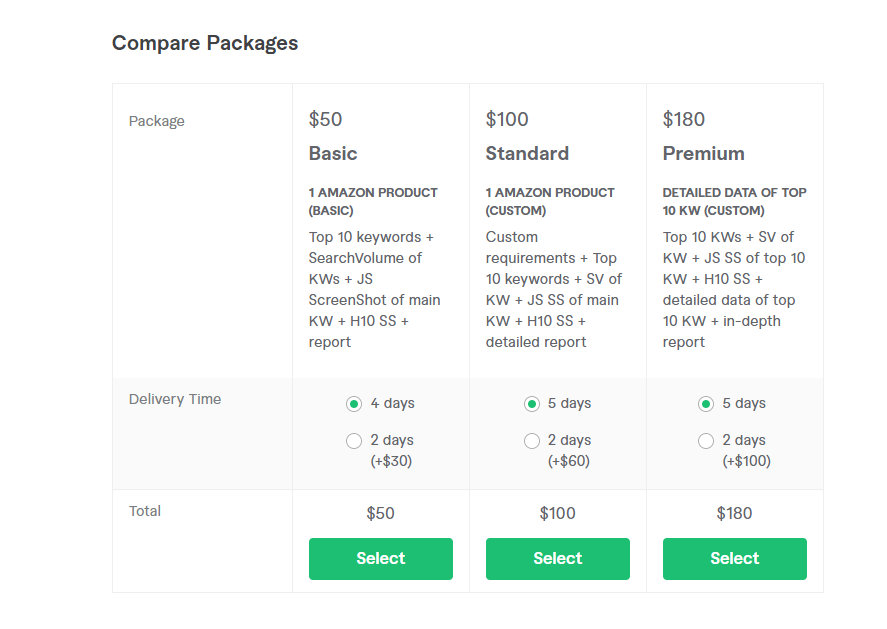Viewport: 887px width, 629px height.
Task: Select the 2 days (+$100) delivery option
Action: tap(706, 441)
